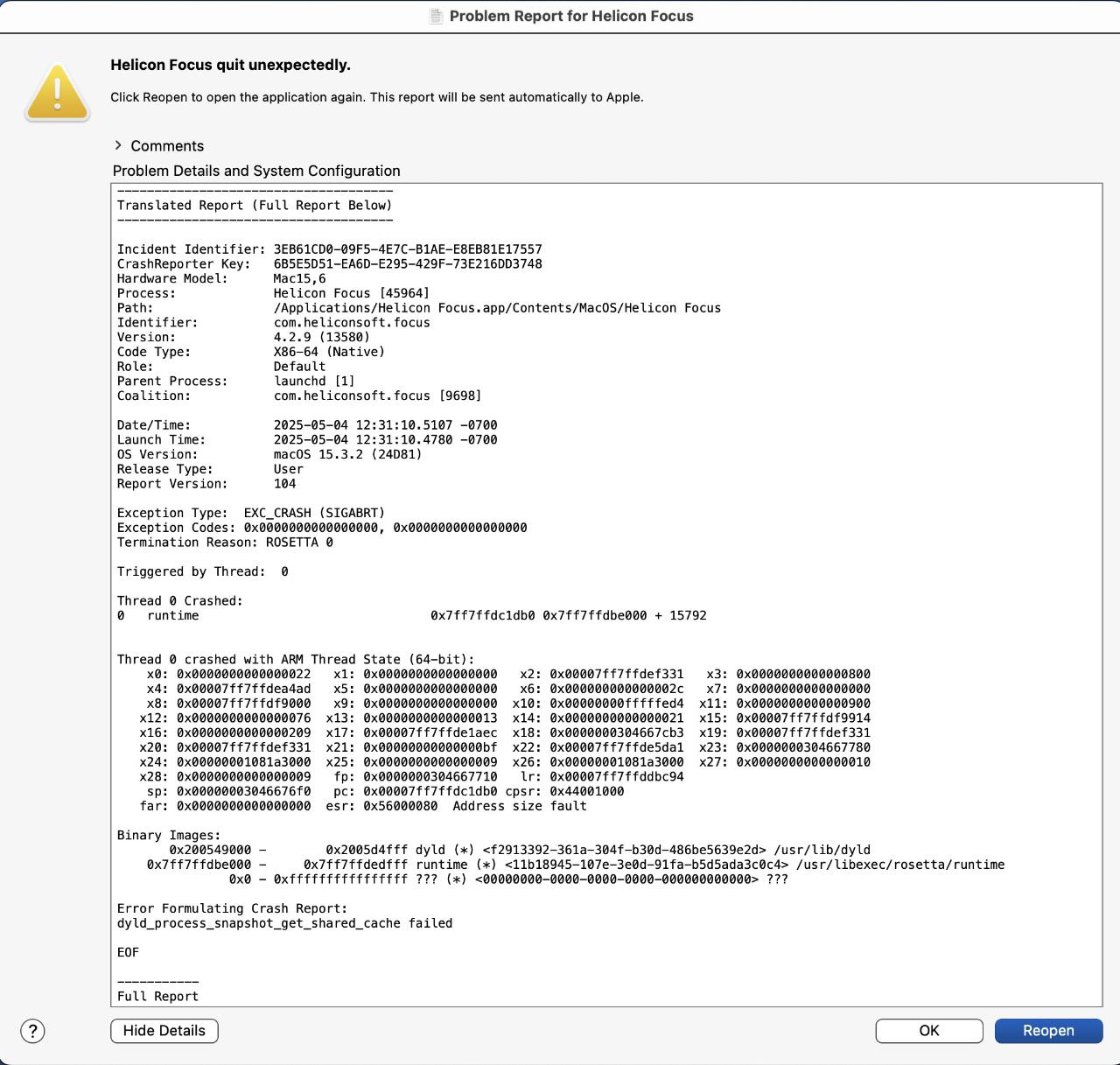Click the Report Version value 104
The height and width of the screenshot is (1065, 1120).
(285, 484)
